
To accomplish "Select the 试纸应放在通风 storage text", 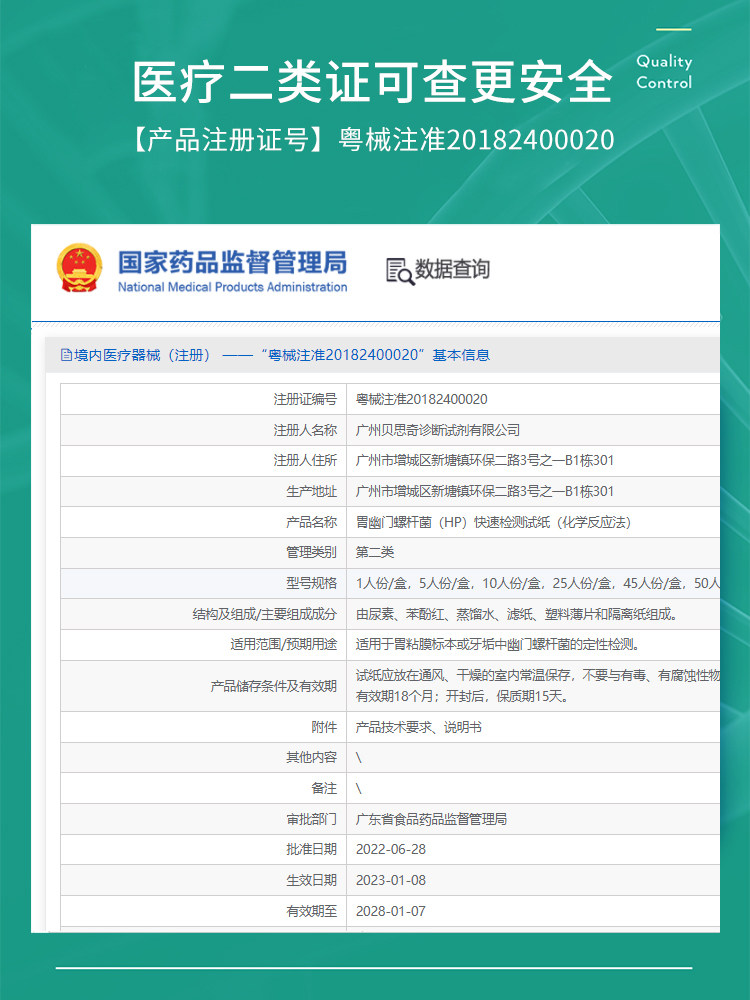I will click(538, 675).
